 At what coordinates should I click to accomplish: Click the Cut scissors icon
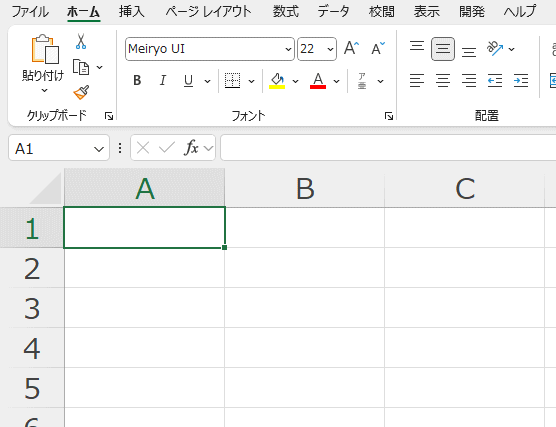[x=81, y=41]
